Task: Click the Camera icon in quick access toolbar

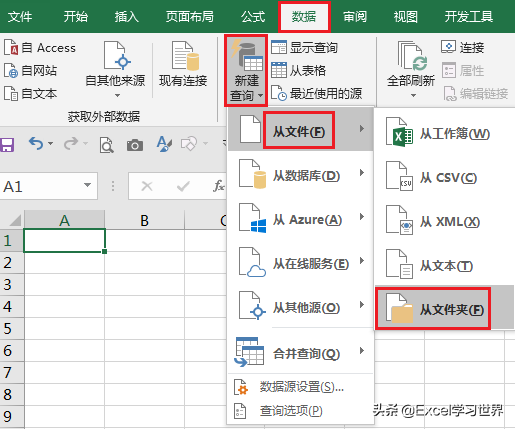Action: tap(135, 145)
